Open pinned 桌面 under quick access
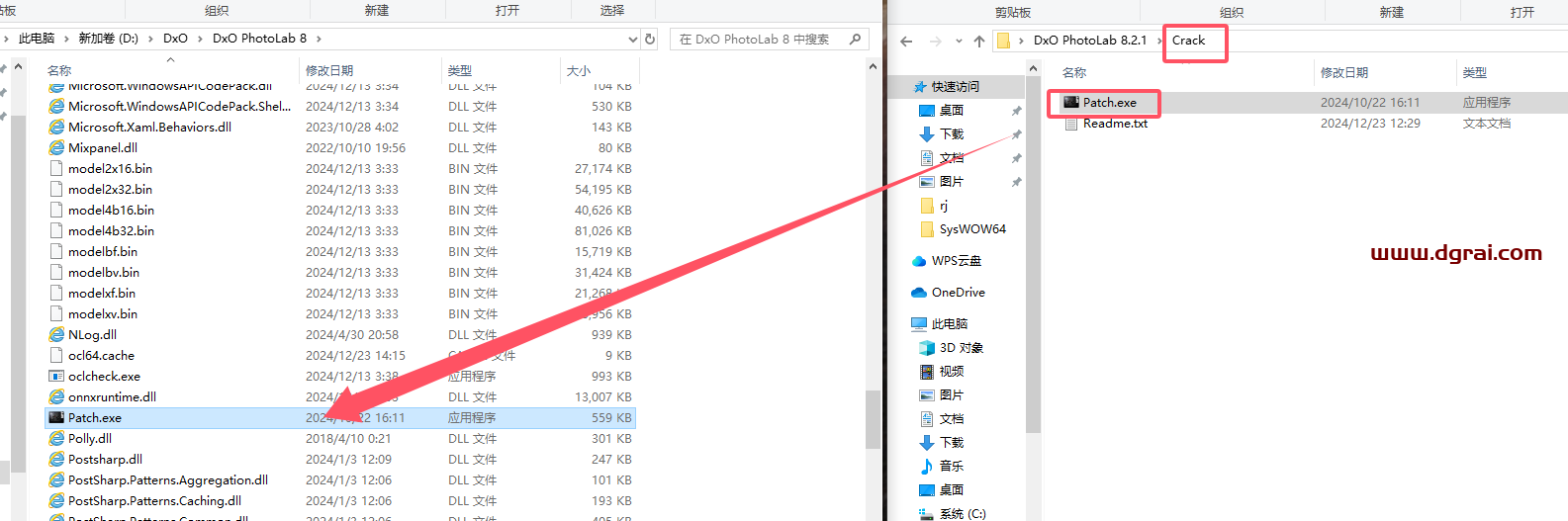1568x521 pixels. (951, 111)
